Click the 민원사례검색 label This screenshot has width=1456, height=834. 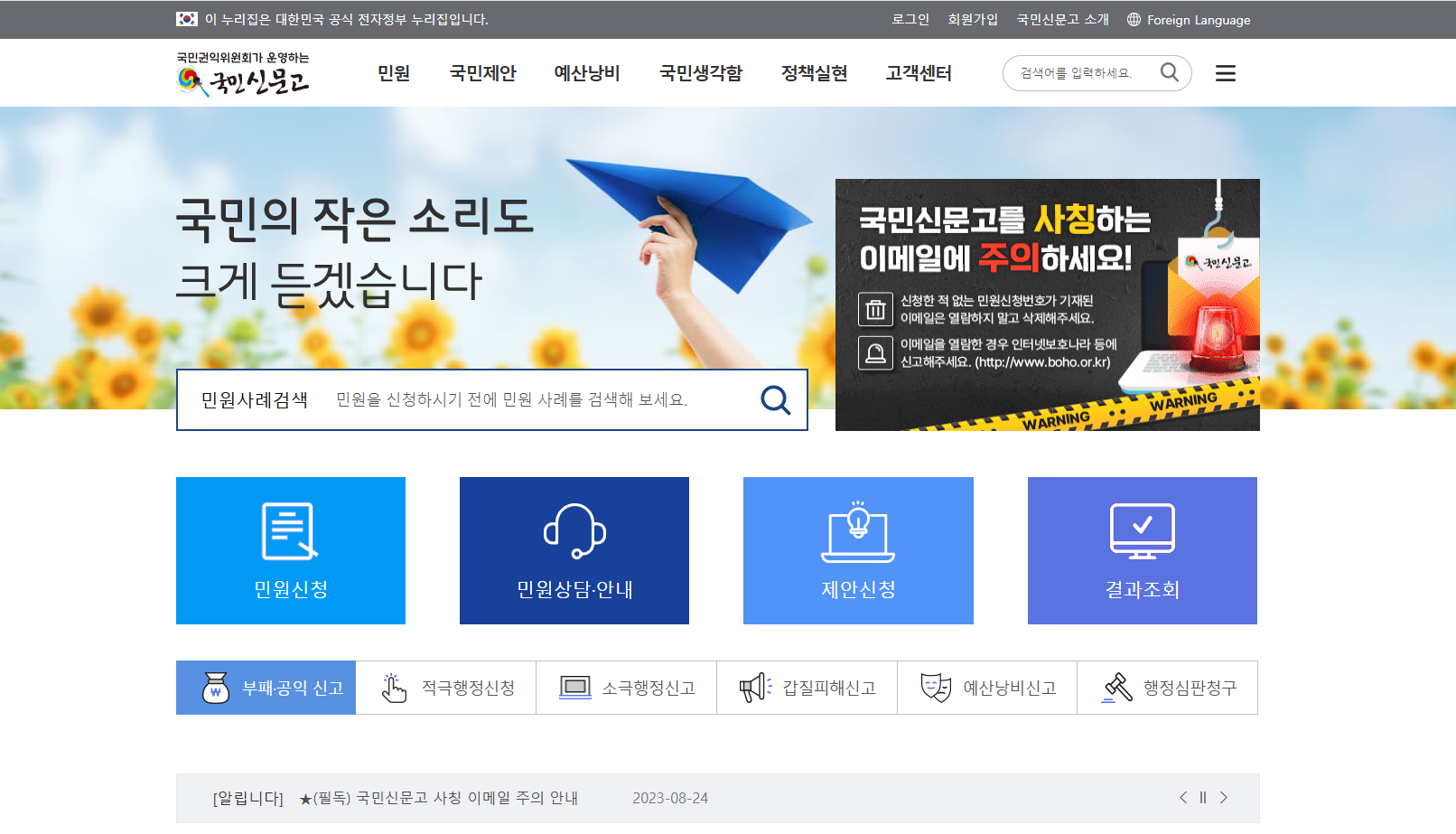pos(255,399)
